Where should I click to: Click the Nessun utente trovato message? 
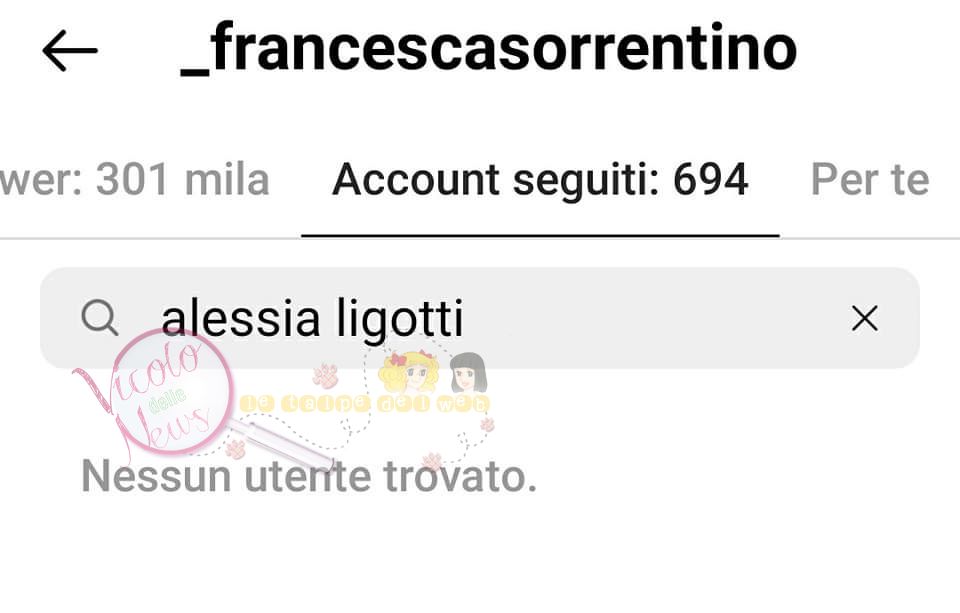(309, 477)
